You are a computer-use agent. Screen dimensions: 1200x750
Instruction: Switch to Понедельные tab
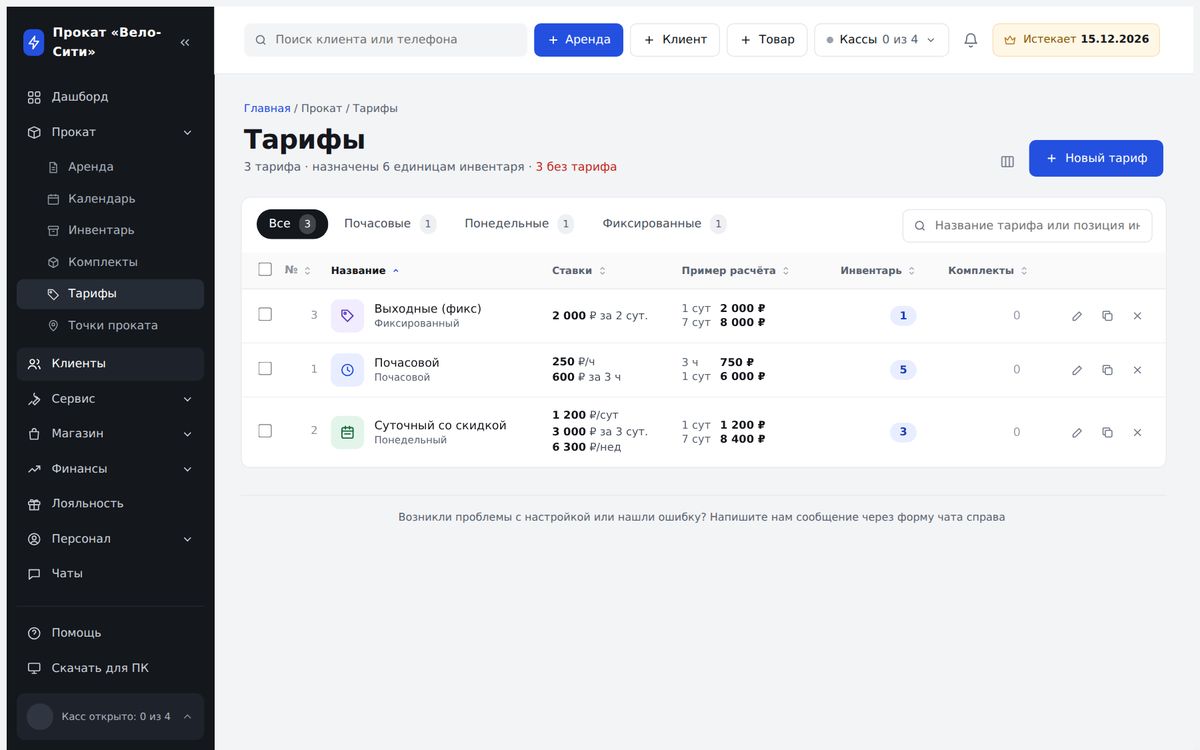click(519, 224)
